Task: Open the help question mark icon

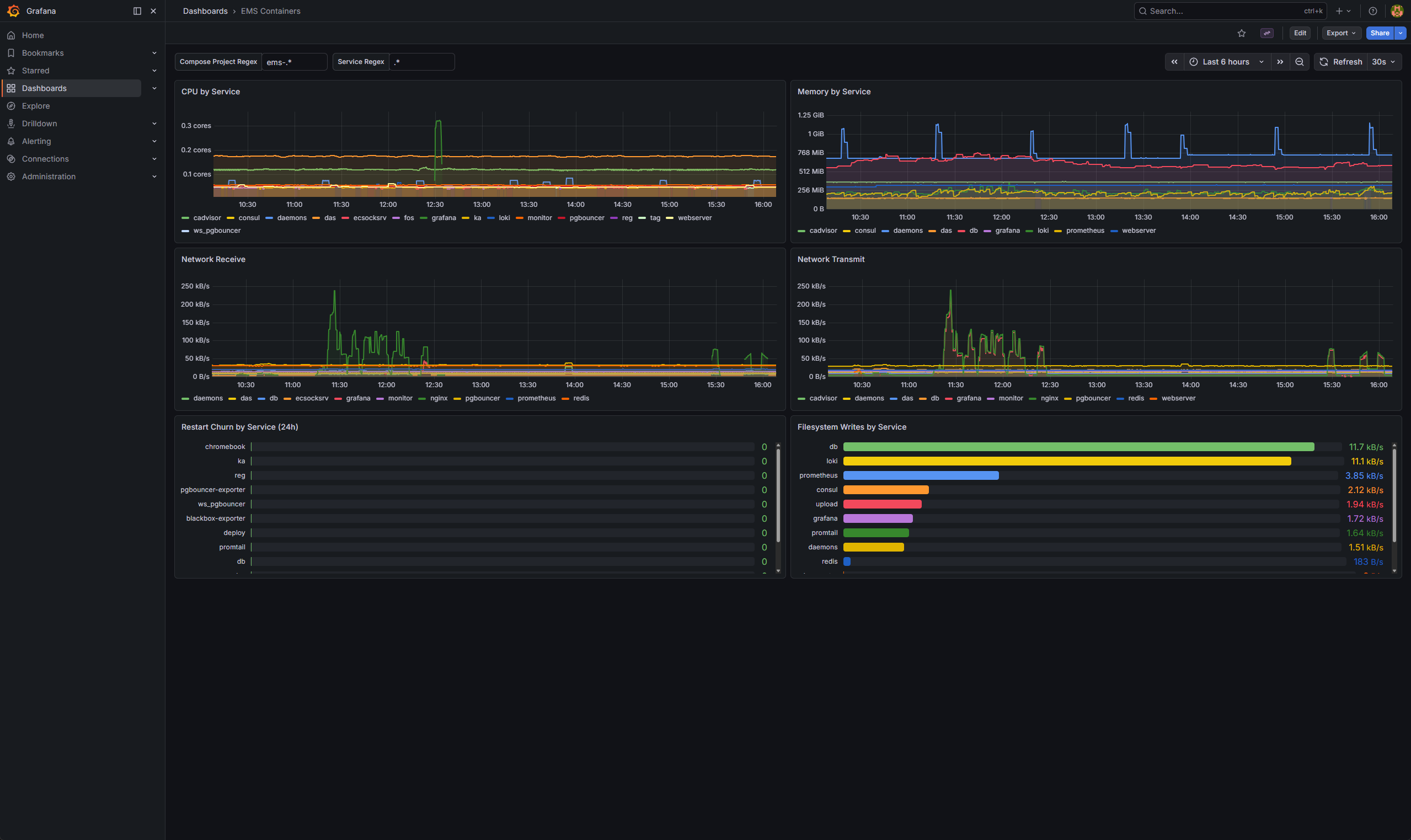Action: click(1372, 10)
